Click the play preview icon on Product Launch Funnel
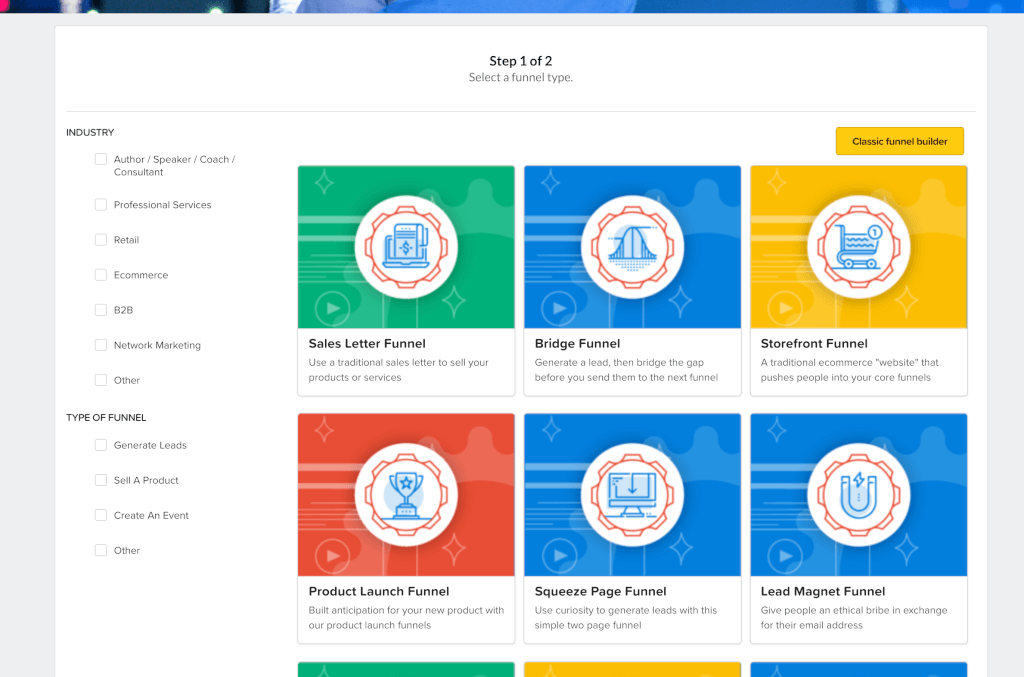The image size is (1024, 677). [x=331, y=556]
